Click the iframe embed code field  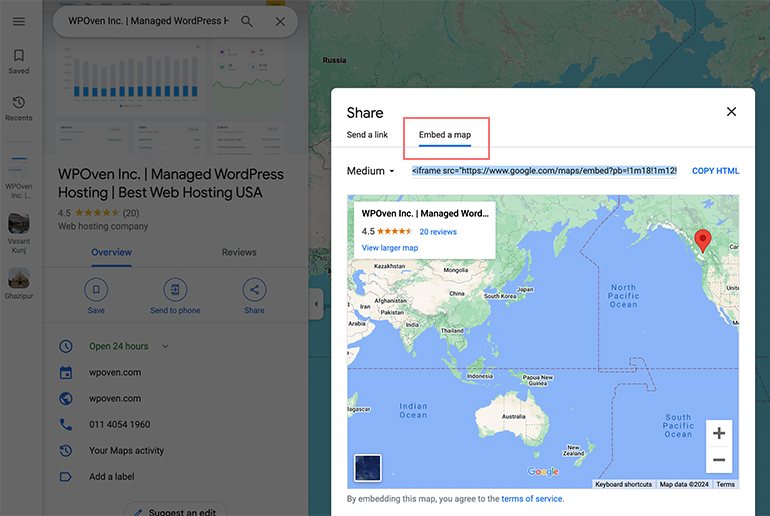(544, 171)
